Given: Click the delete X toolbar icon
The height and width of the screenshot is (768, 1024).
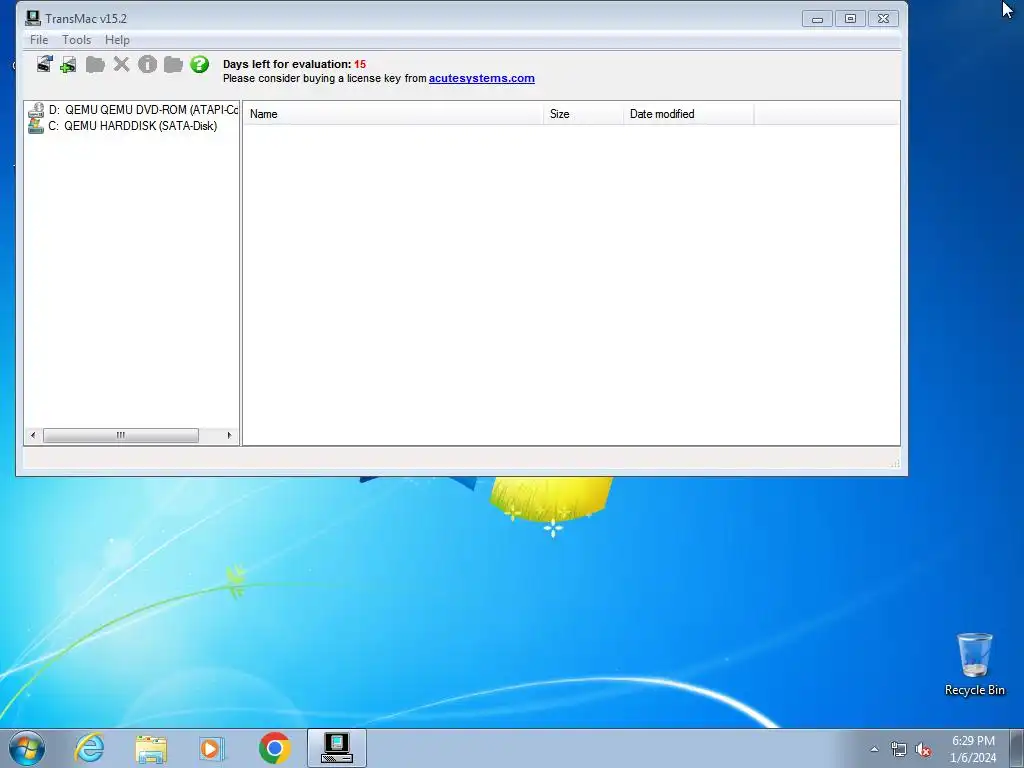Looking at the screenshot, I should [x=121, y=64].
